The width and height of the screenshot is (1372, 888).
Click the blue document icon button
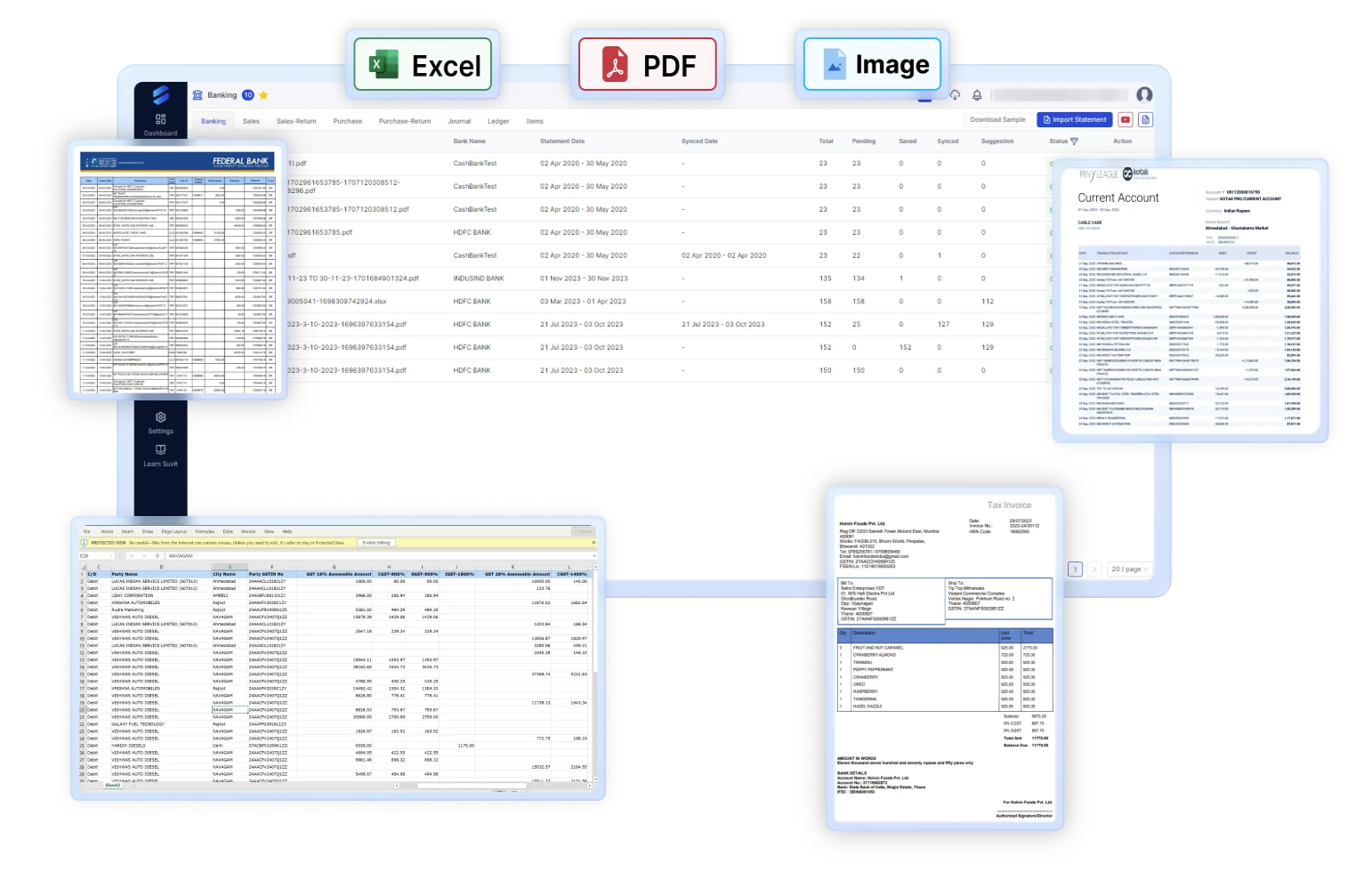tap(1146, 119)
